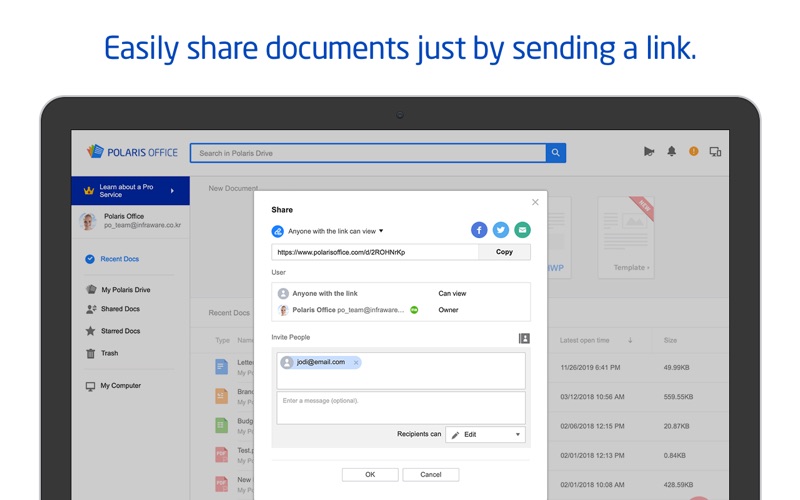
Task: Share the link via Facebook icon
Action: (479, 230)
